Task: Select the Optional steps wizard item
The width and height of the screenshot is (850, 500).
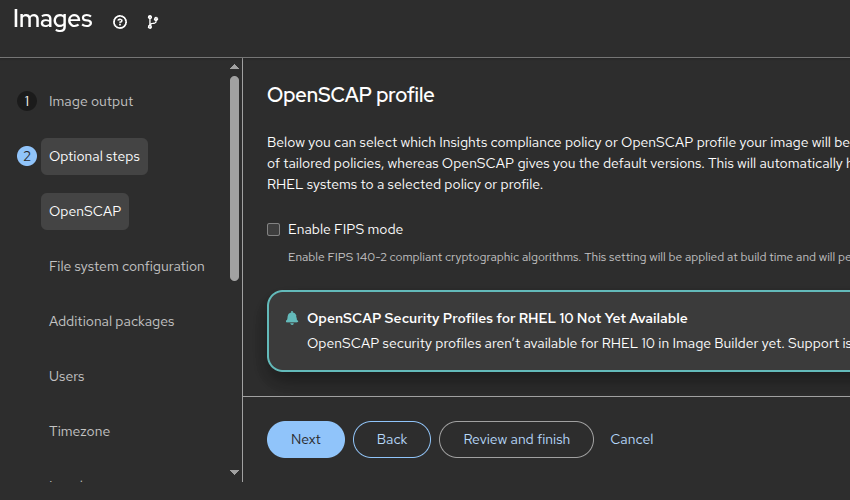Action: point(94,156)
